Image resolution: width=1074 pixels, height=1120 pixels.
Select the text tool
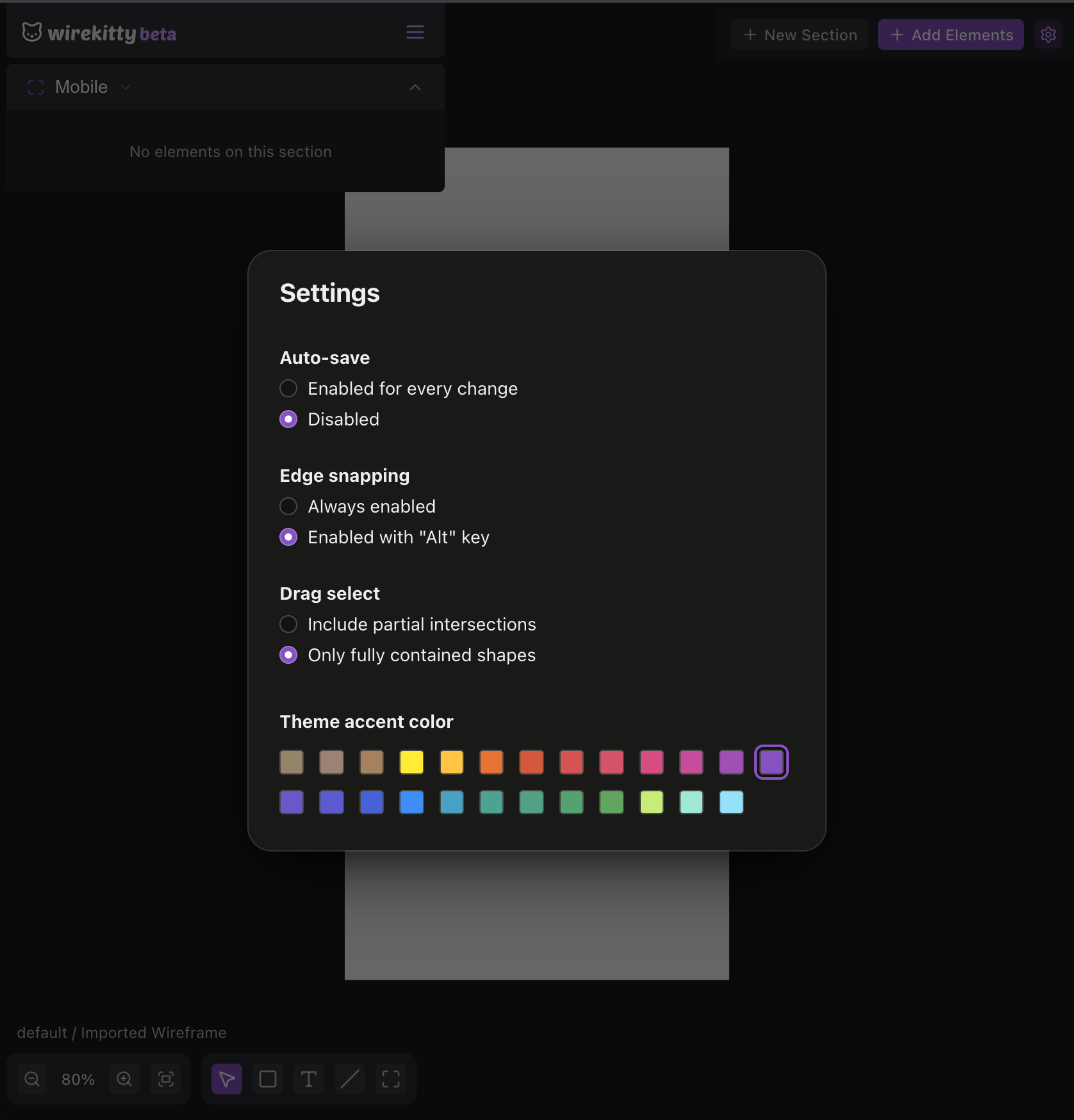[x=309, y=1079]
